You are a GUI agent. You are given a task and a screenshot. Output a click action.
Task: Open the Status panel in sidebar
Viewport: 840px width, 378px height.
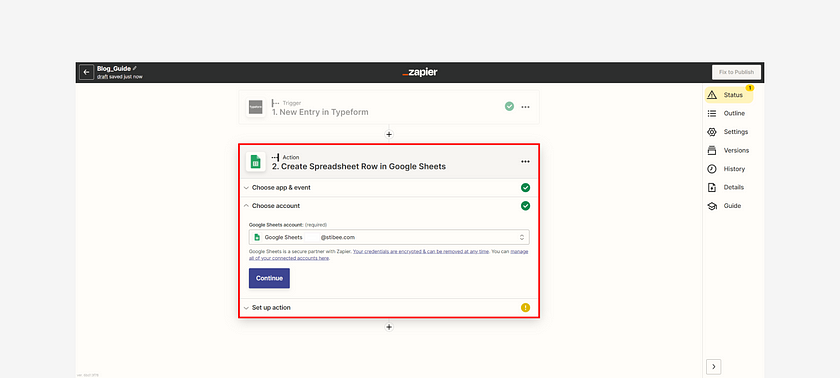(729, 95)
